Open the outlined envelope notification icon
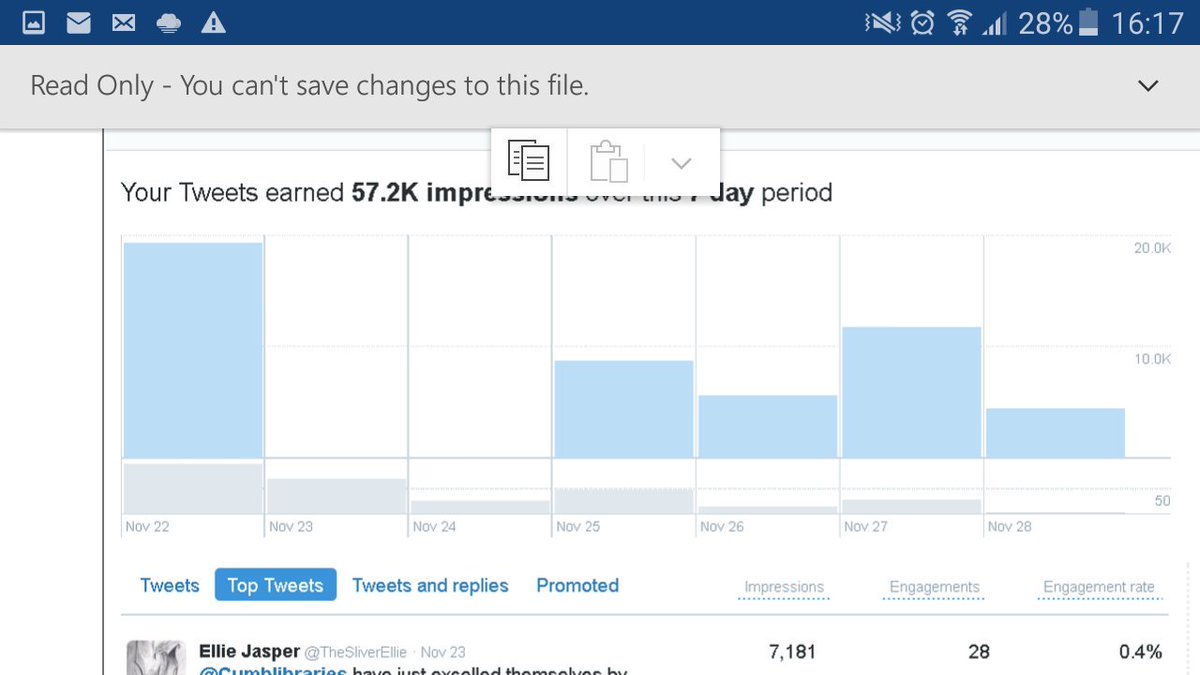The width and height of the screenshot is (1200, 675). [x=123, y=22]
